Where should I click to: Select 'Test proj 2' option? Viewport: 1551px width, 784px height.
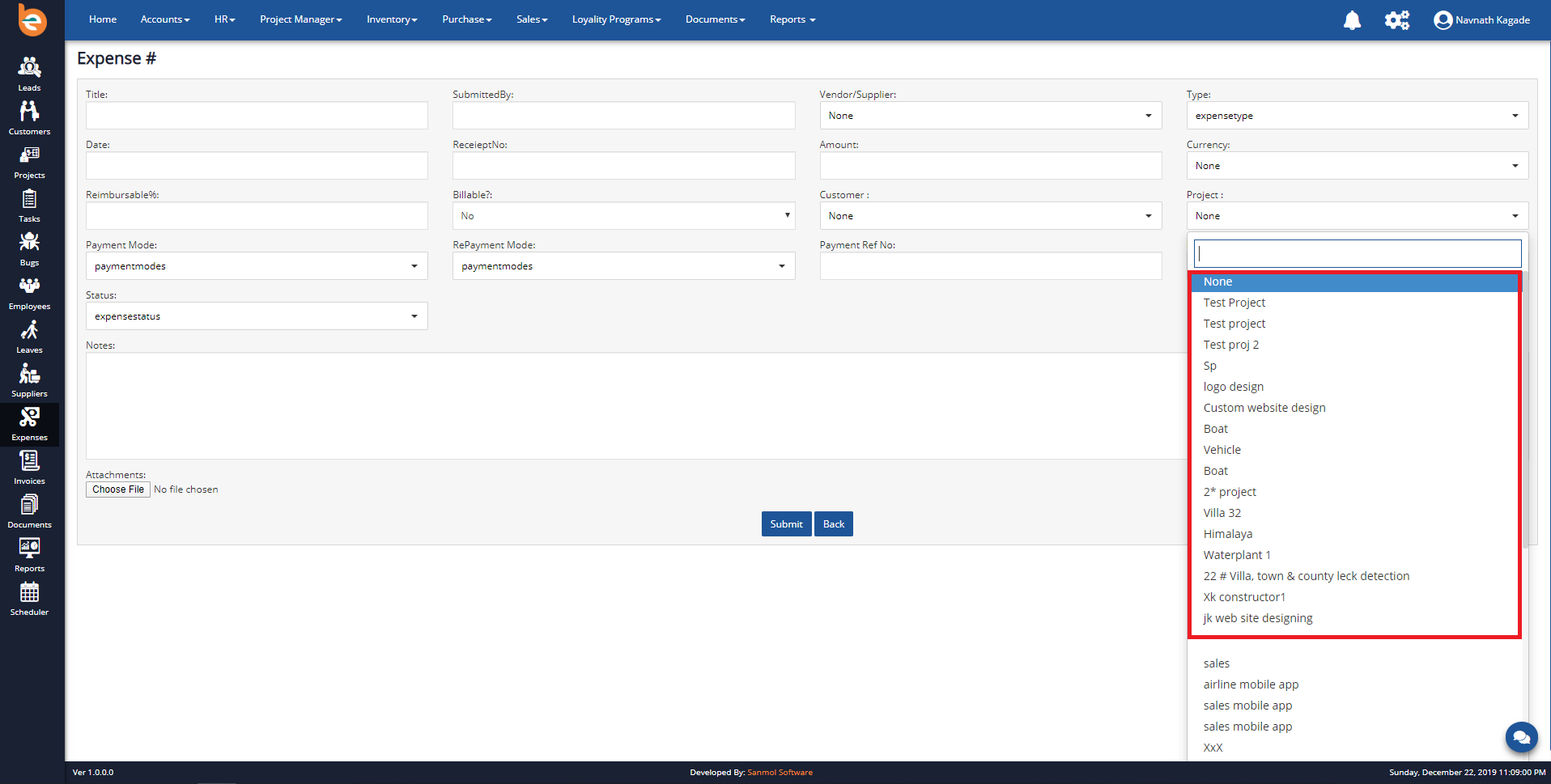[1355, 345]
